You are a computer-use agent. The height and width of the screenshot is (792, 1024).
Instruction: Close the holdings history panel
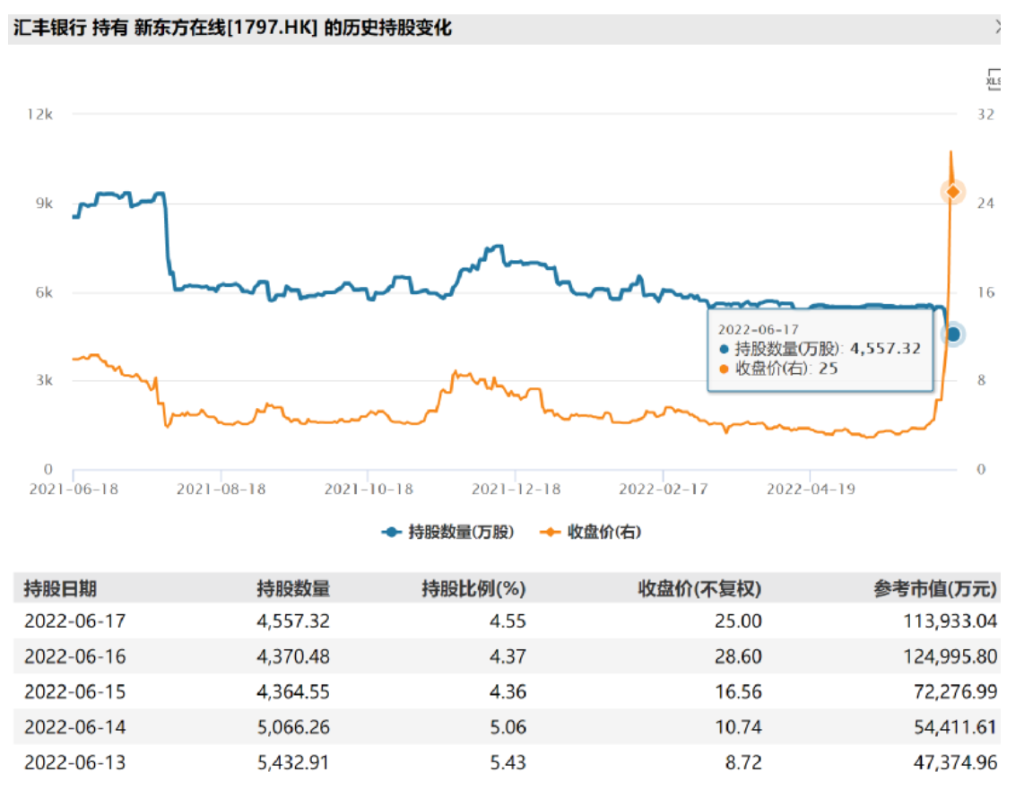[998, 27]
